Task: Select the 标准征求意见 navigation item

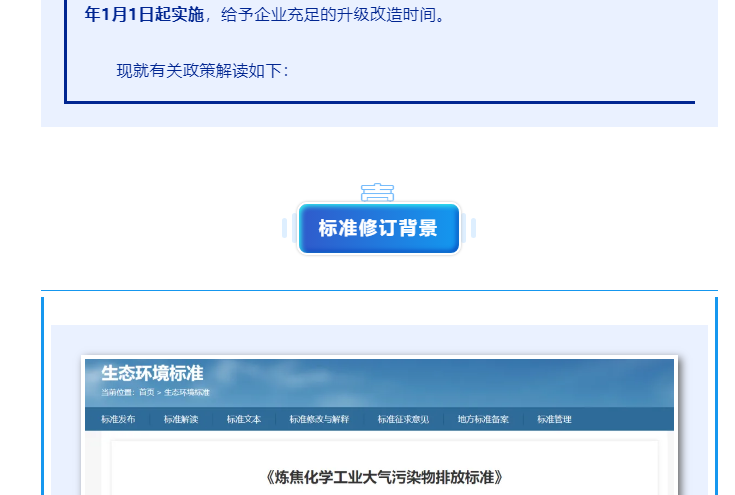Action: [x=403, y=419]
